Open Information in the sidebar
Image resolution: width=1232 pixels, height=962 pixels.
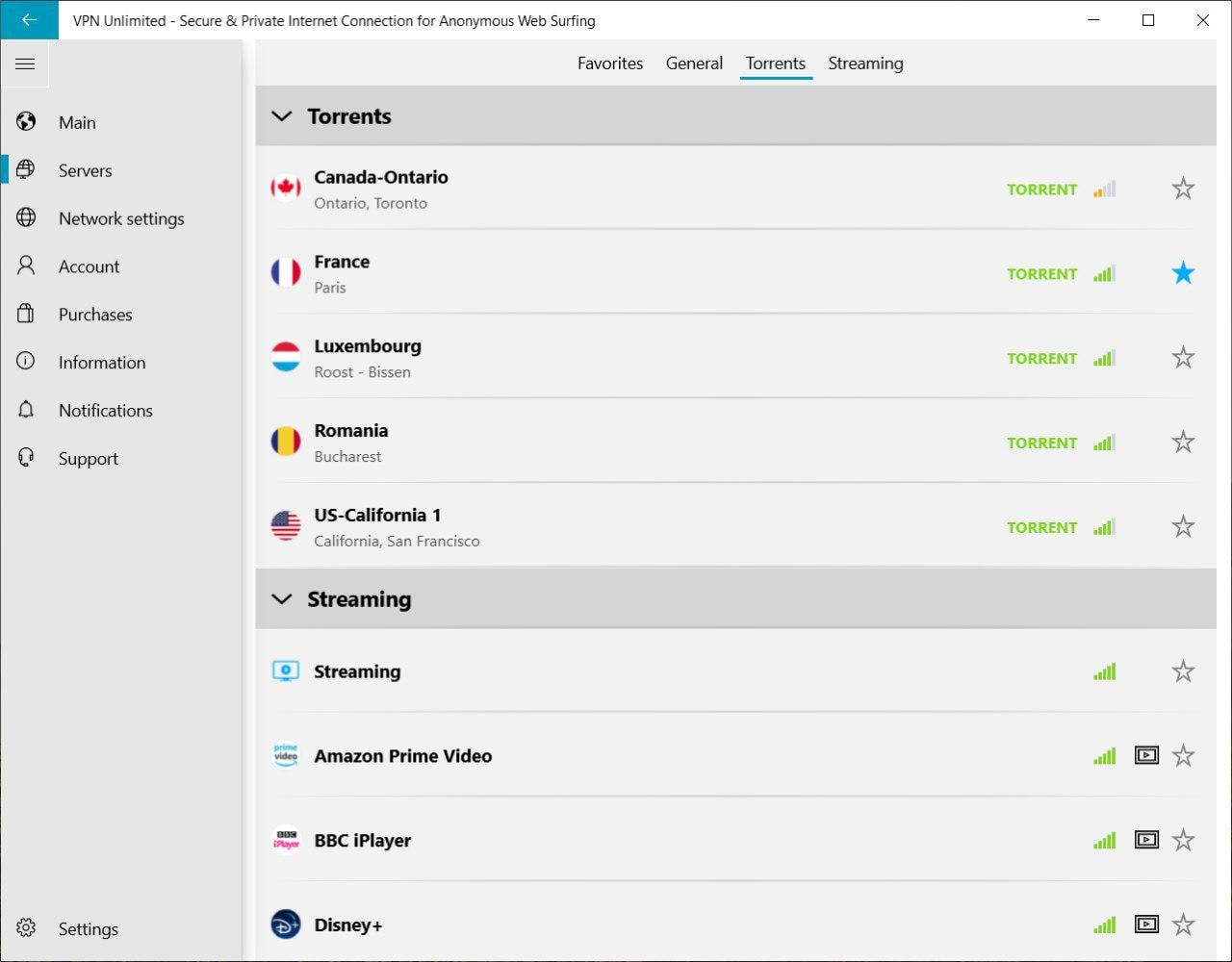[x=121, y=363]
